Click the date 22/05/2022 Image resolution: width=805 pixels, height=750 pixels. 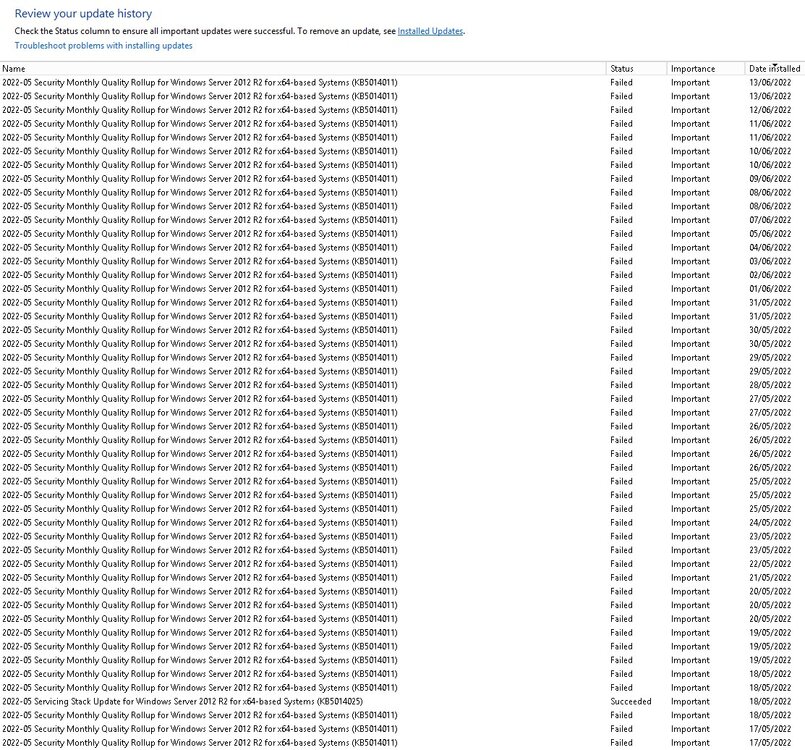click(770, 564)
